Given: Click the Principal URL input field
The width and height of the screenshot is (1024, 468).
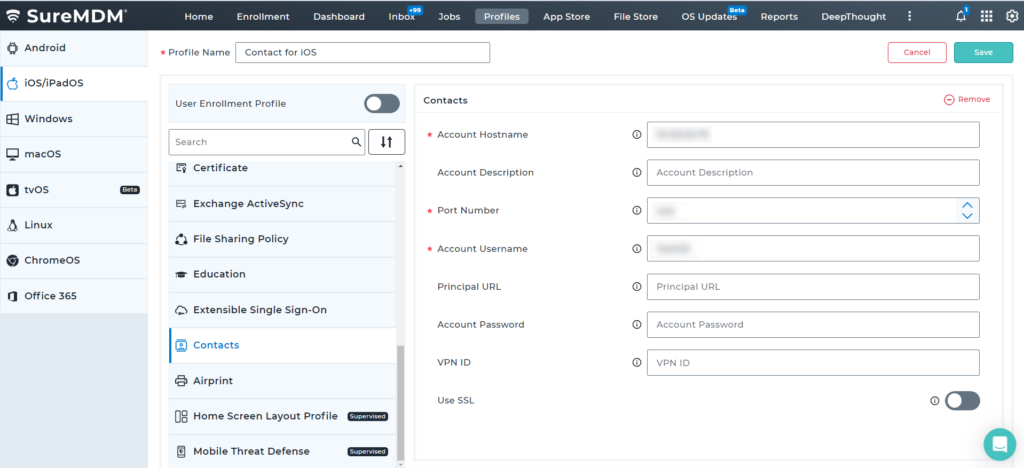Looking at the screenshot, I should (x=812, y=286).
